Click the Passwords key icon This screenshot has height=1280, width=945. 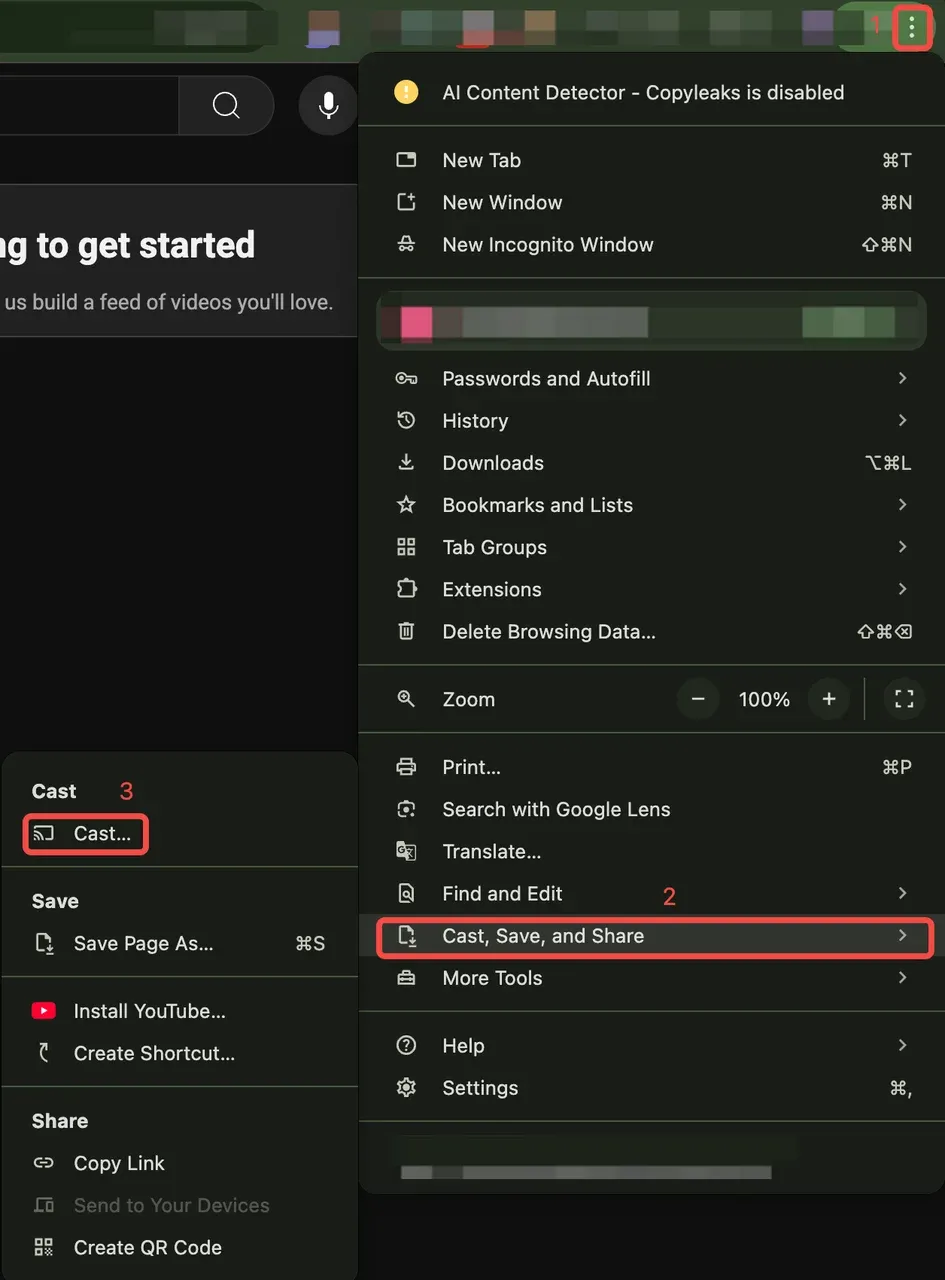pyautogui.click(x=406, y=378)
